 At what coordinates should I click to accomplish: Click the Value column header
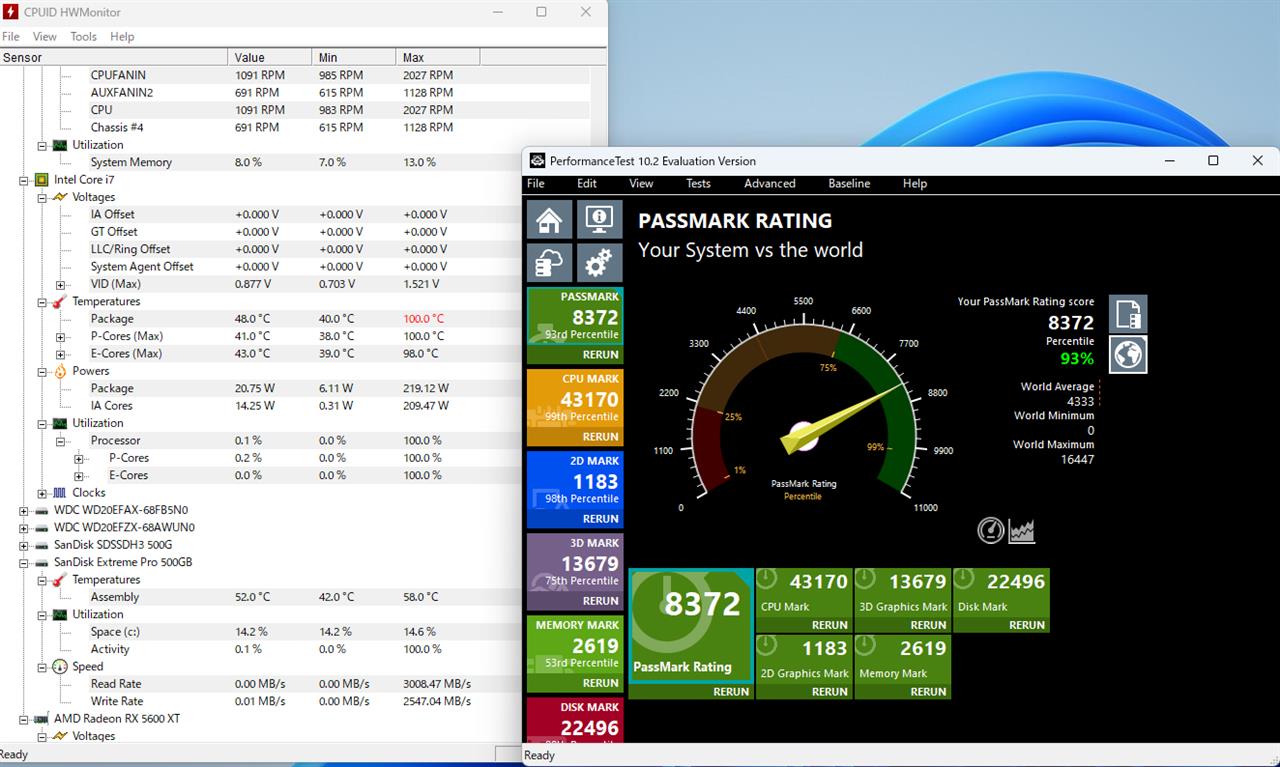[270, 57]
